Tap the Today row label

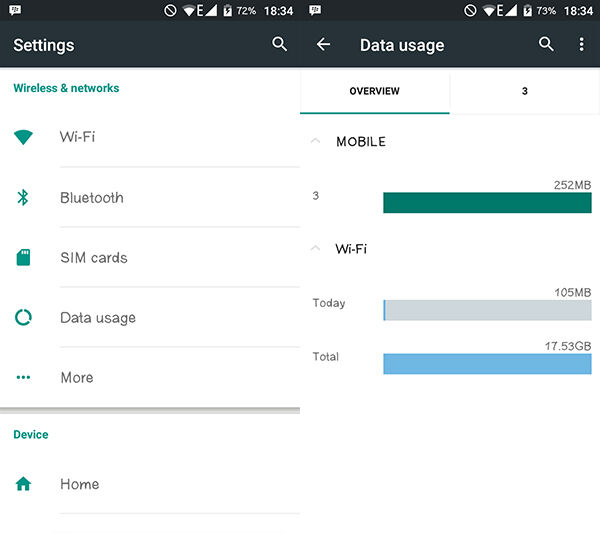[x=329, y=303]
